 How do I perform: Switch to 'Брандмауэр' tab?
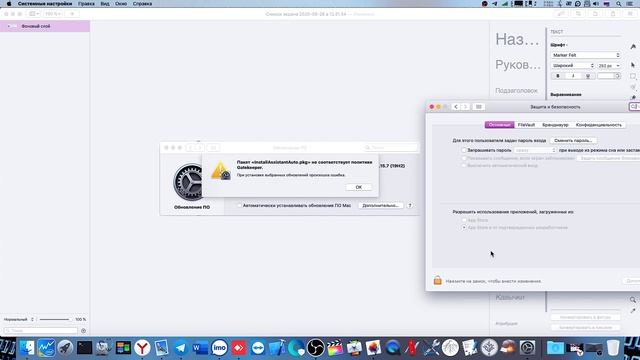pos(555,125)
